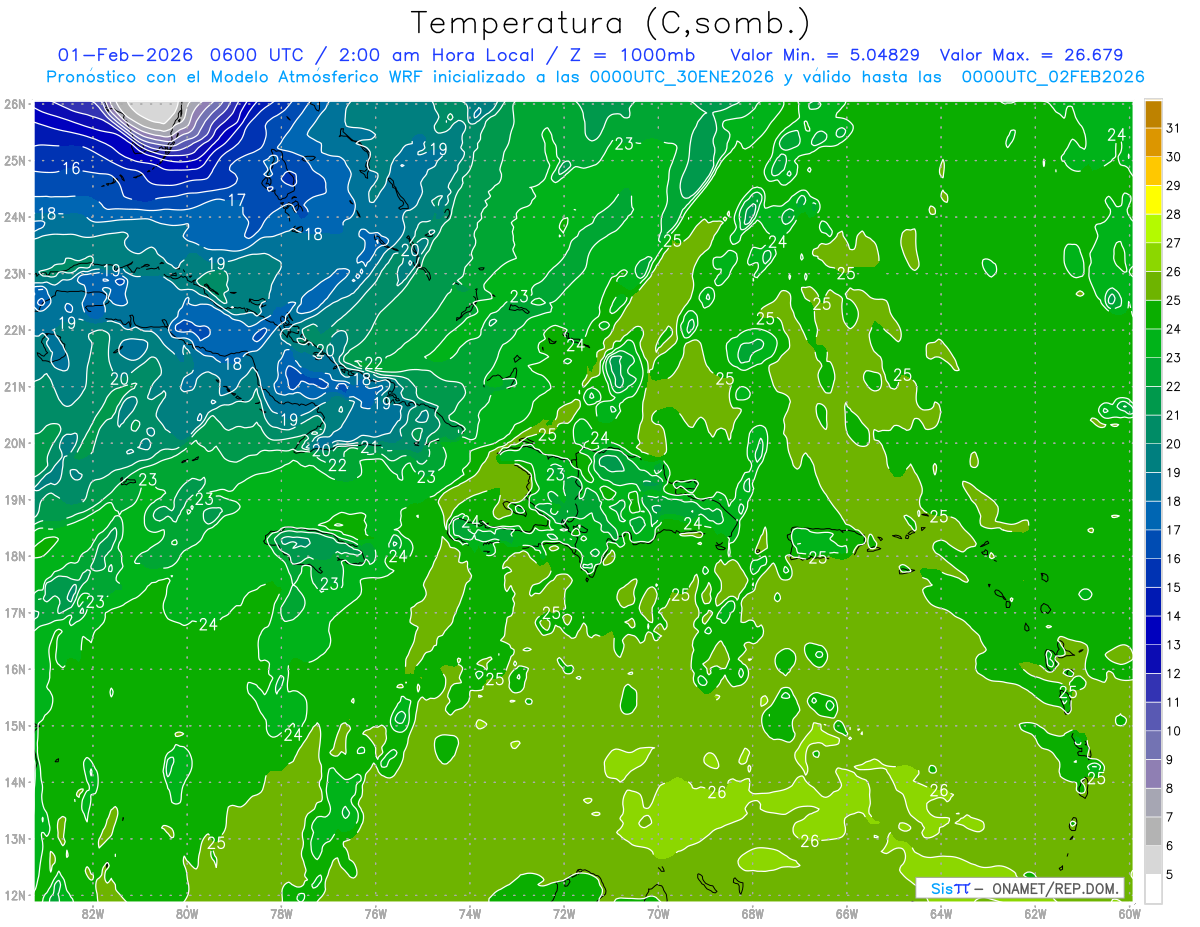Click the longitude label '62W'
Viewport: 1200px width, 927px height.
coord(1035,913)
